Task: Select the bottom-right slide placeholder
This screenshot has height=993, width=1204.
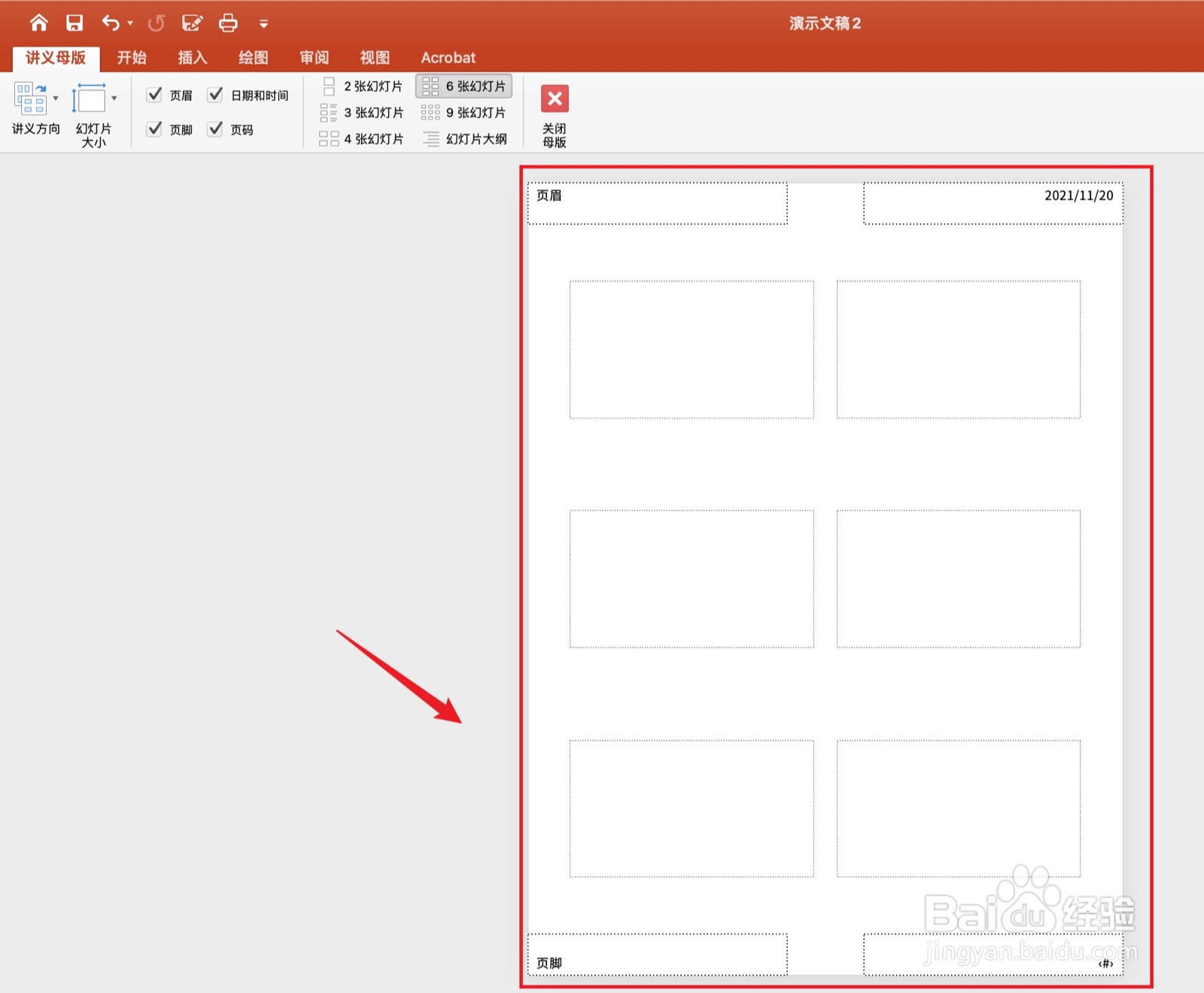Action: point(959,809)
